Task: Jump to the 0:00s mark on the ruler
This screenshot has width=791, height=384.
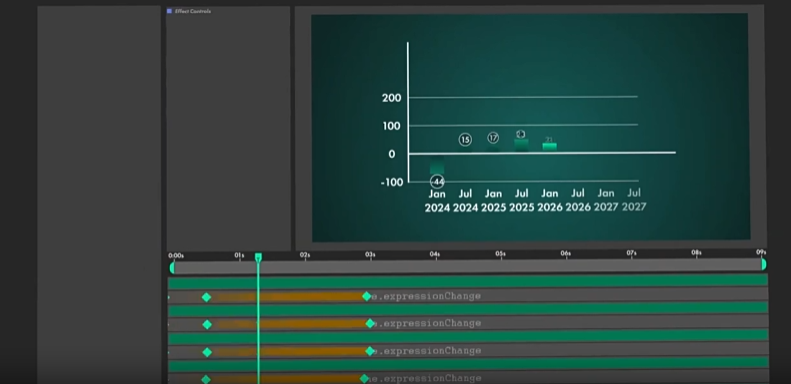Action: pos(176,256)
